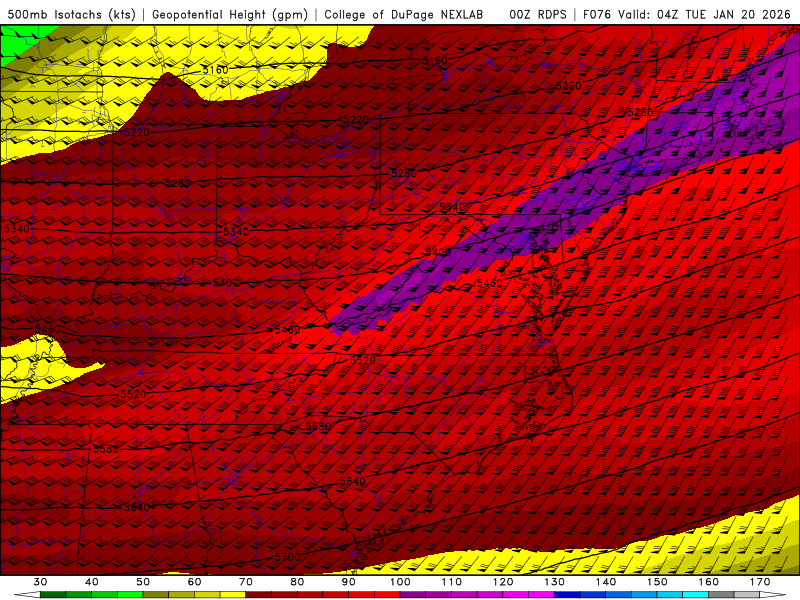Image resolution: width=800 pixels, height=600 pixels.
Task: Select the dark maroon 70-75 knot color swatch
Action: tap(259, 595)
